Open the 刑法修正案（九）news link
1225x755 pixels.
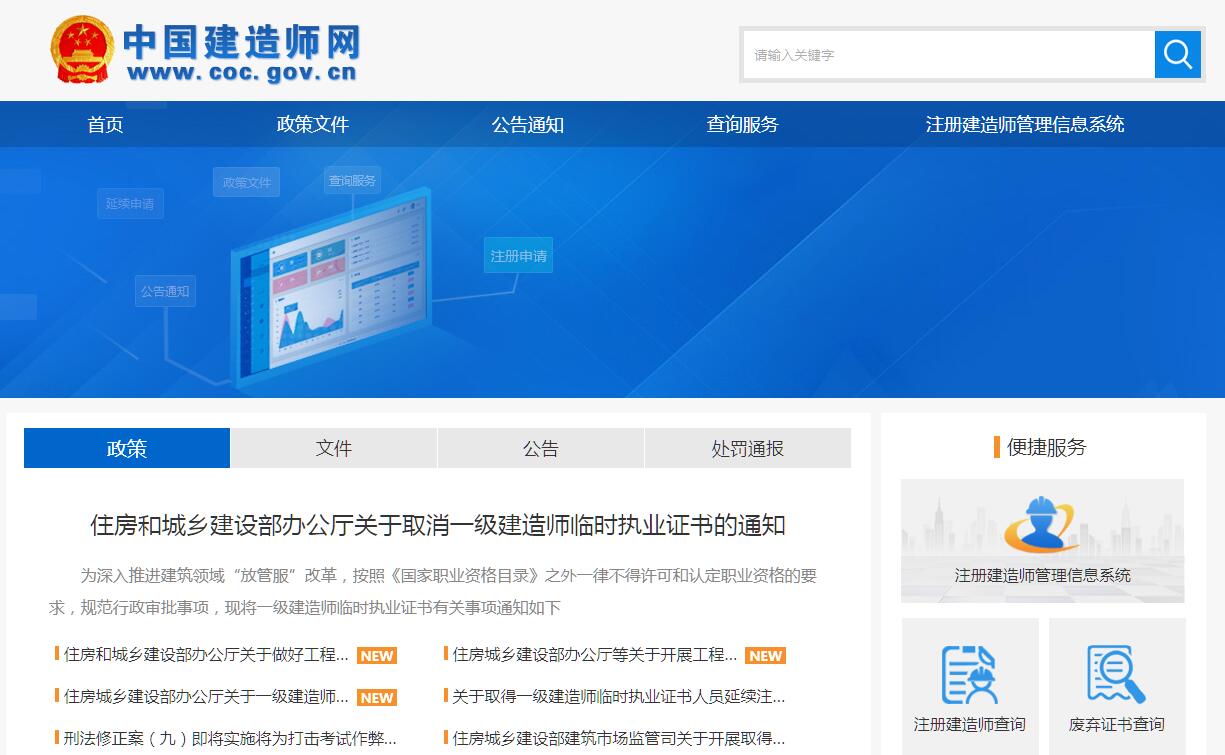coord(230,739)
